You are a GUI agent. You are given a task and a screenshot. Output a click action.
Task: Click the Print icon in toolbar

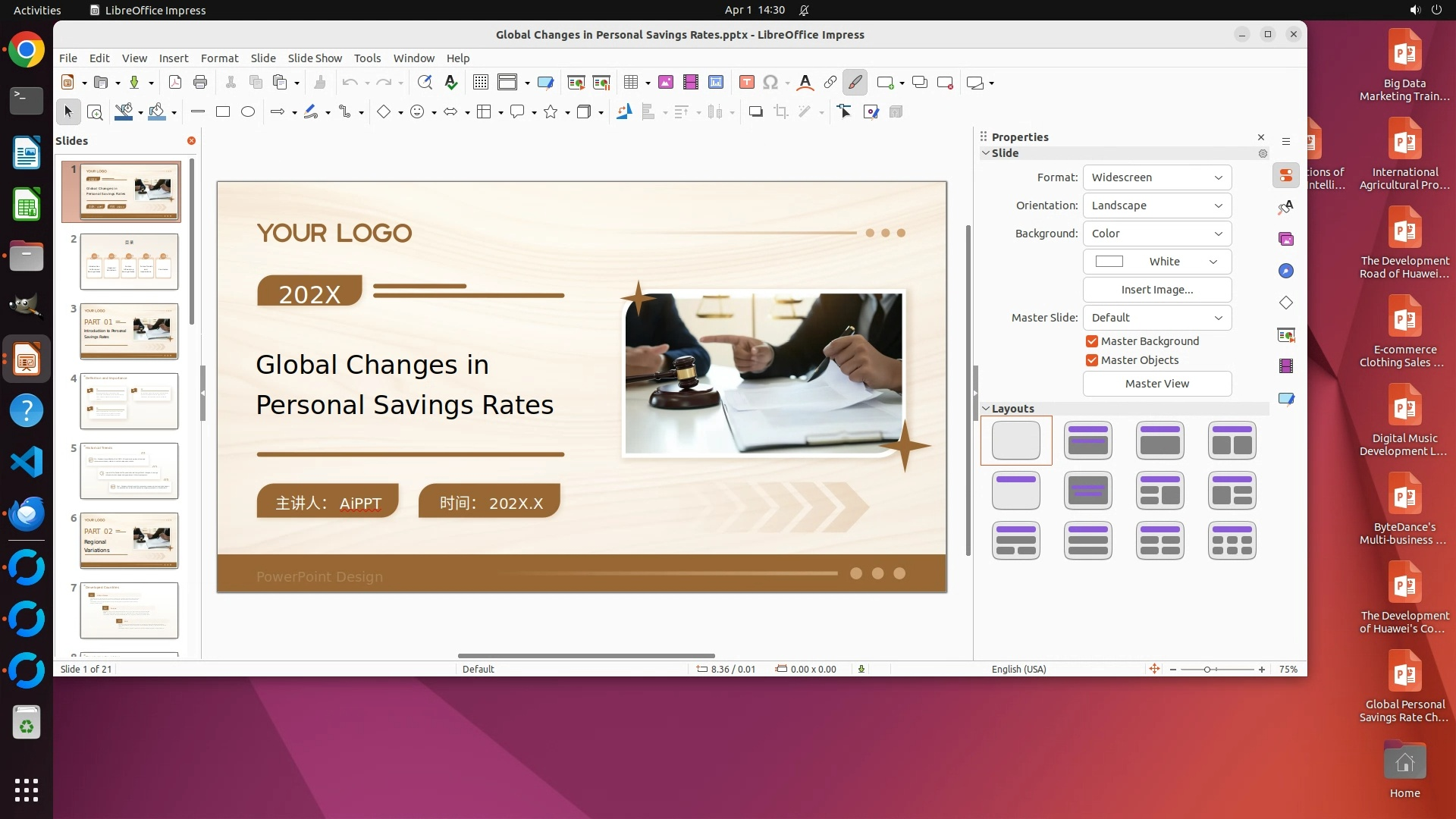(x=200, y=83)
